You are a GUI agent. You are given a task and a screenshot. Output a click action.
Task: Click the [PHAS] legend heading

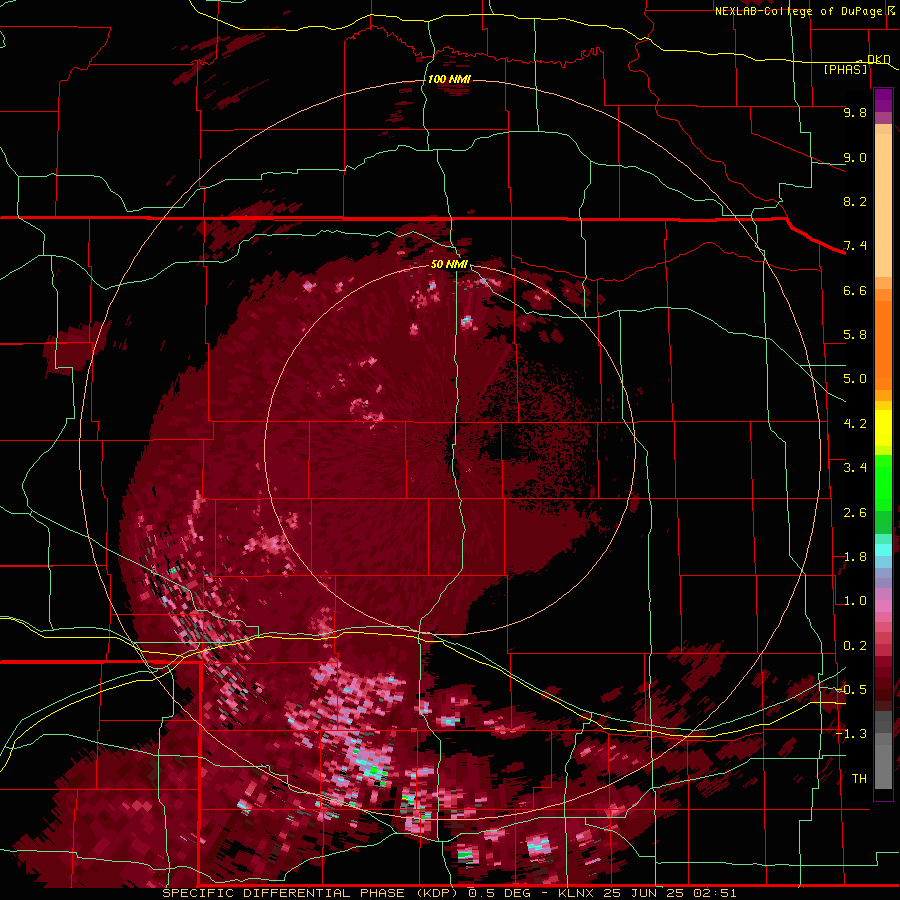845,69
